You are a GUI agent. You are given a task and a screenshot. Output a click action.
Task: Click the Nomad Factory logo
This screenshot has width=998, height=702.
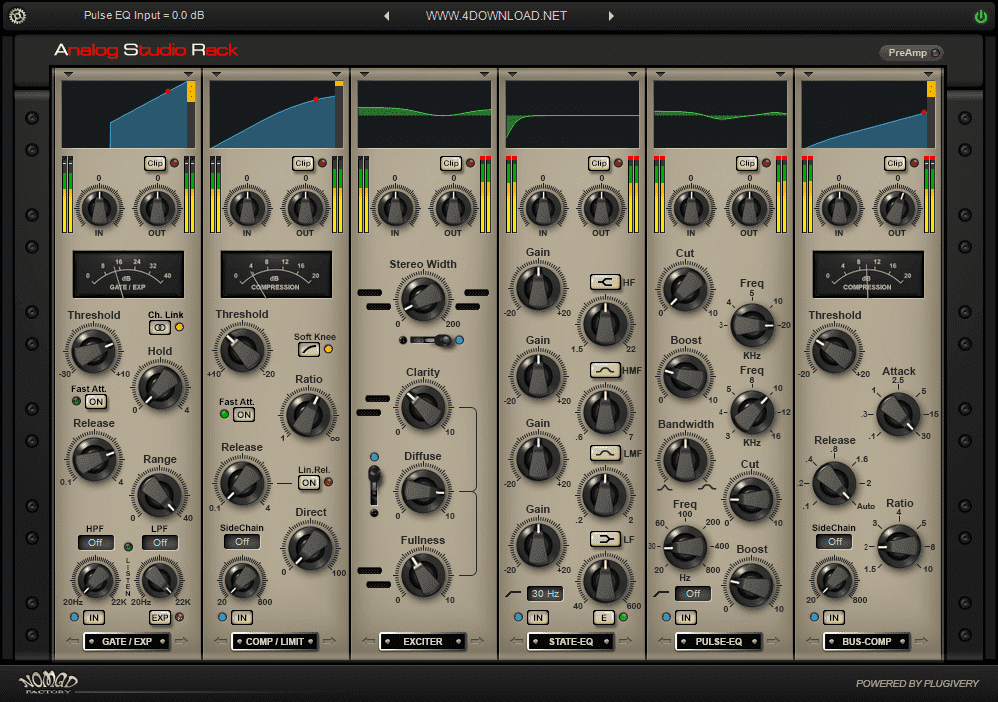(48, 682)
